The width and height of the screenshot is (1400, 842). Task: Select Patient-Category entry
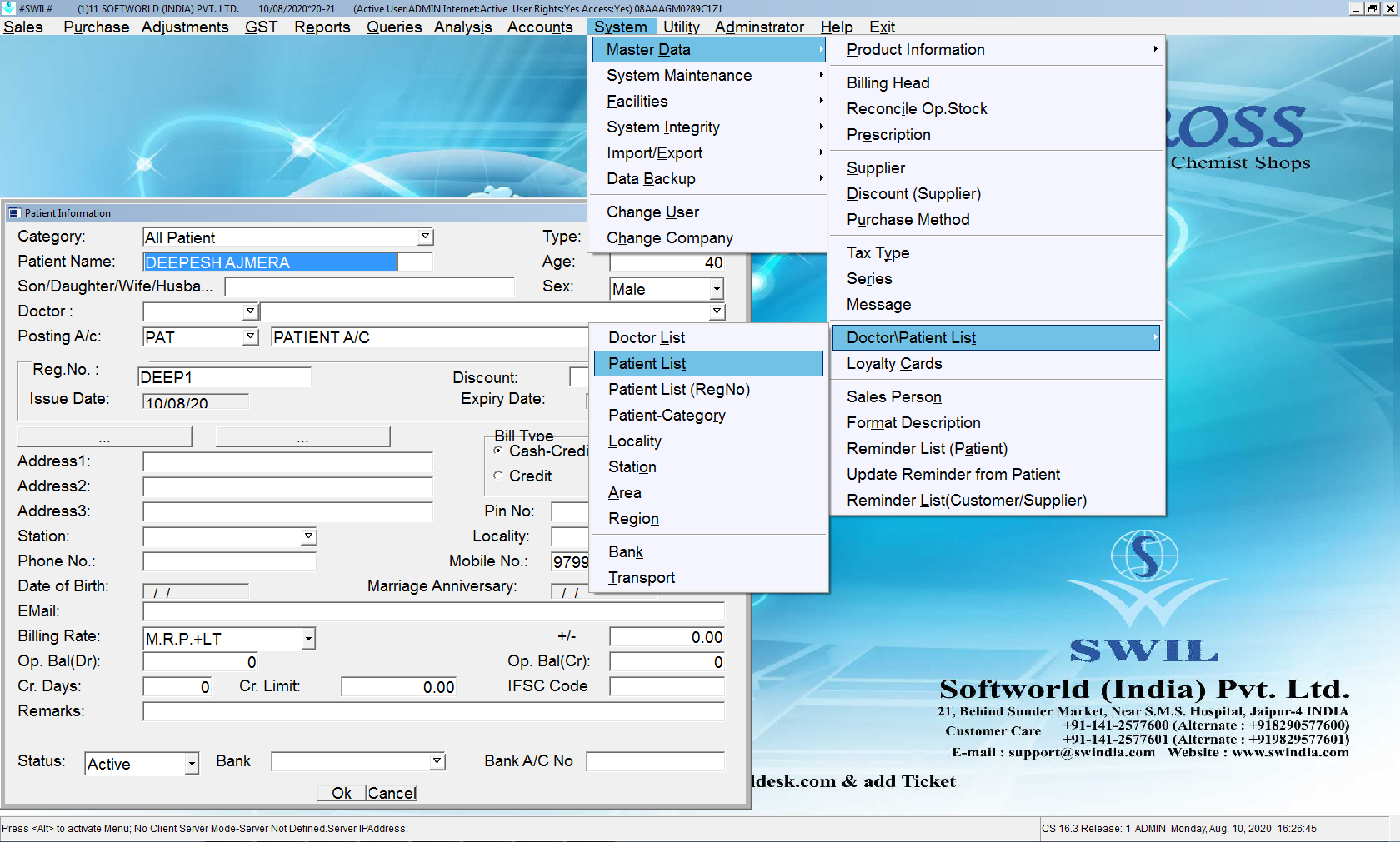(708, 415)
